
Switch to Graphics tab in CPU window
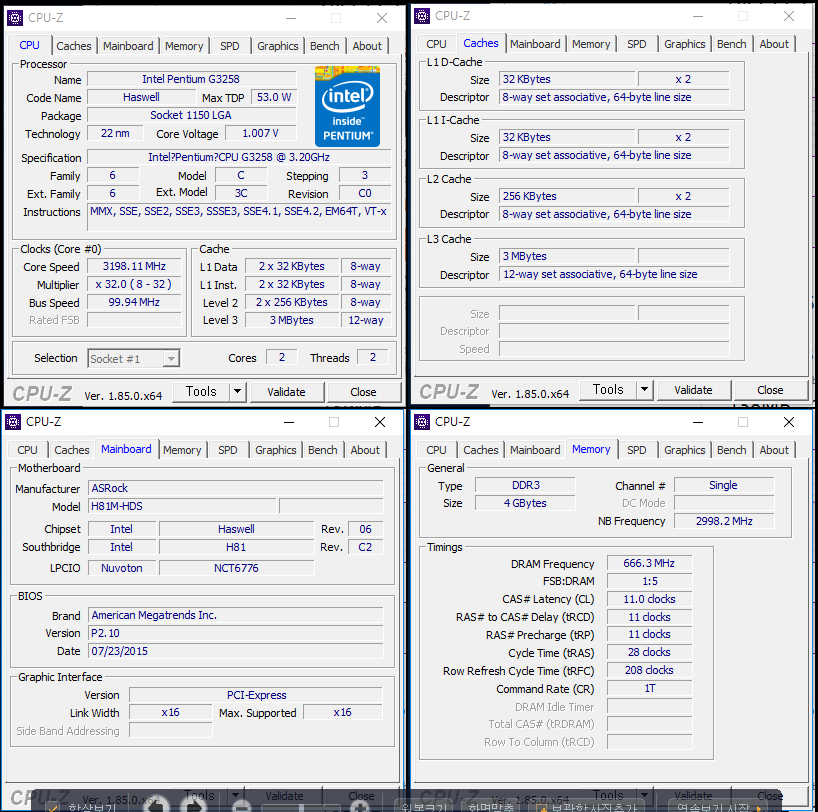coord(278,46)
